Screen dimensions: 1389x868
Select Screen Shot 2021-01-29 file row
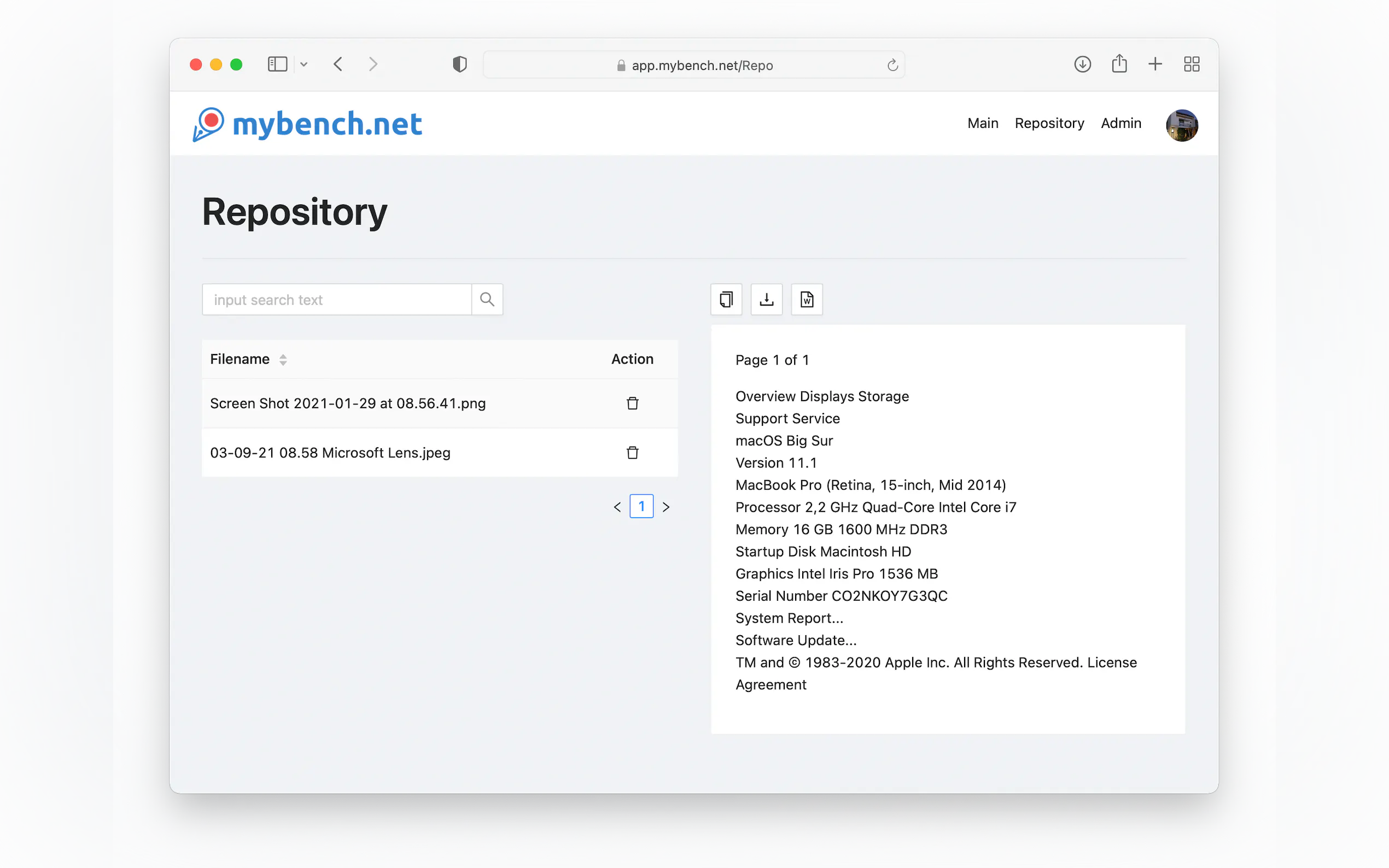[347, 403]
